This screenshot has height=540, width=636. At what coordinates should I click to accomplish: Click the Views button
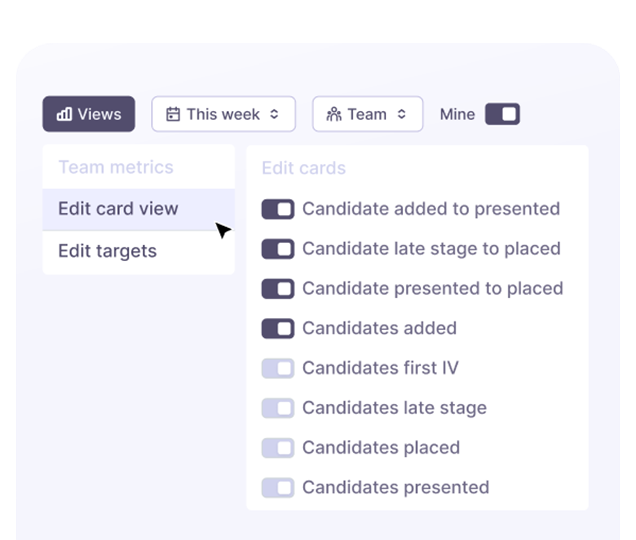tap(89, 114)
